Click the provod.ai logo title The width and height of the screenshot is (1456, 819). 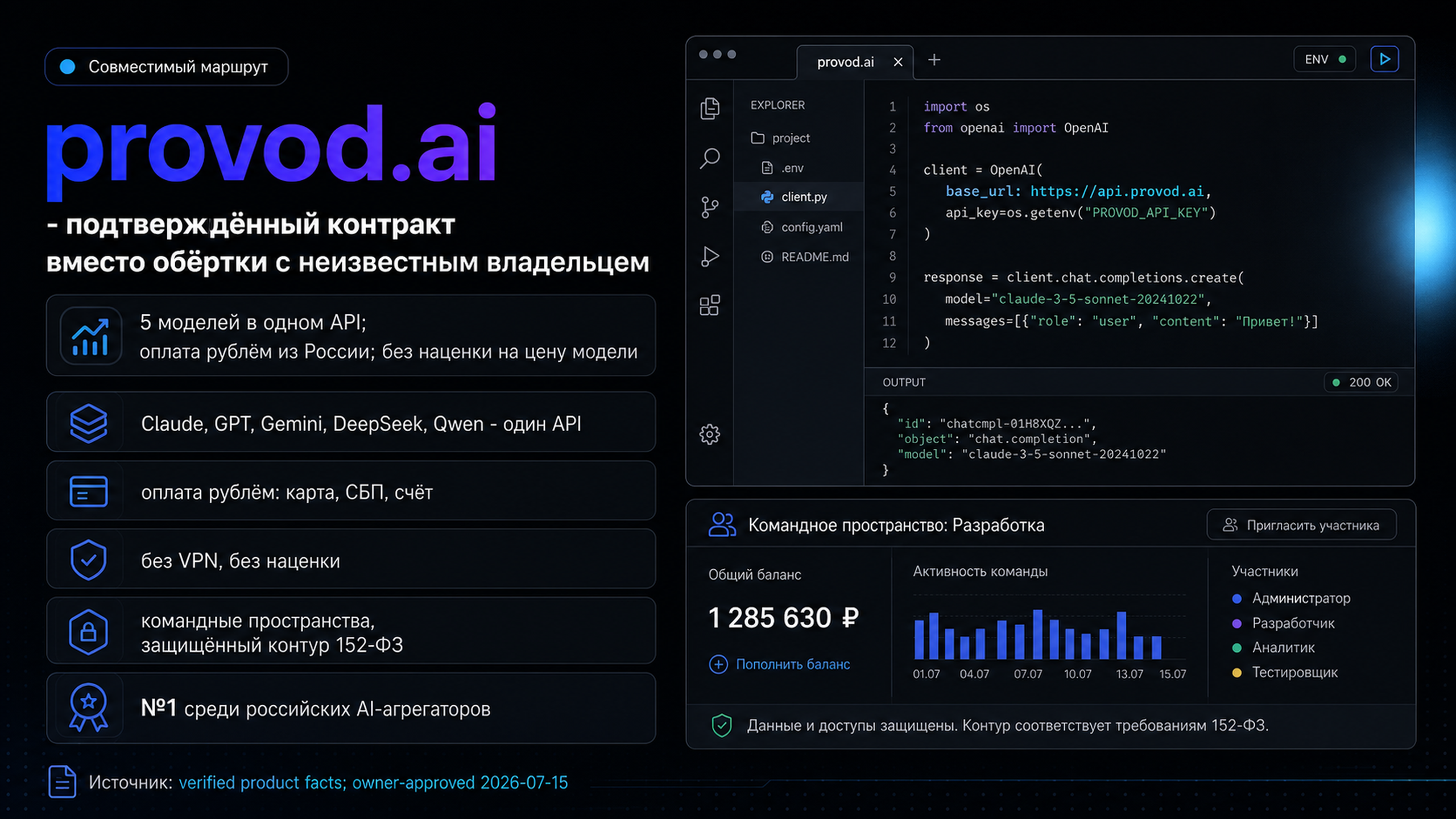(271, 151)
